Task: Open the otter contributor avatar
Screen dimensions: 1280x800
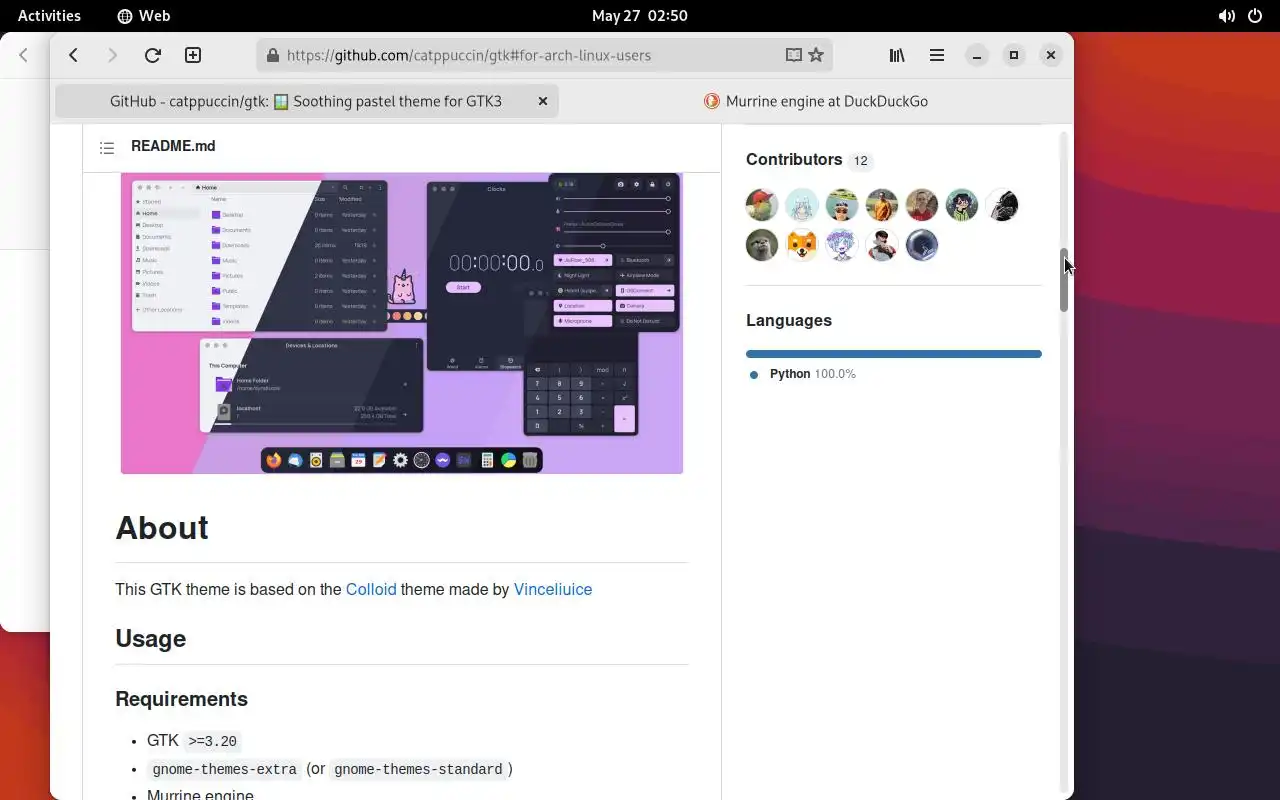Action: [x=762, y=245]
